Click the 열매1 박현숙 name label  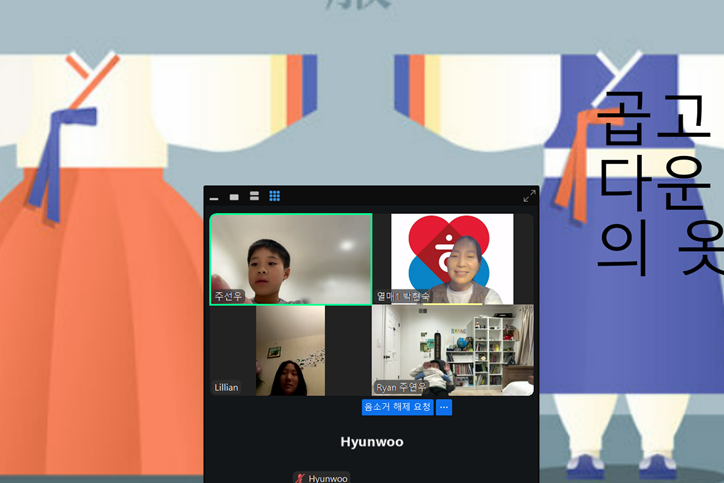[403, 296]
